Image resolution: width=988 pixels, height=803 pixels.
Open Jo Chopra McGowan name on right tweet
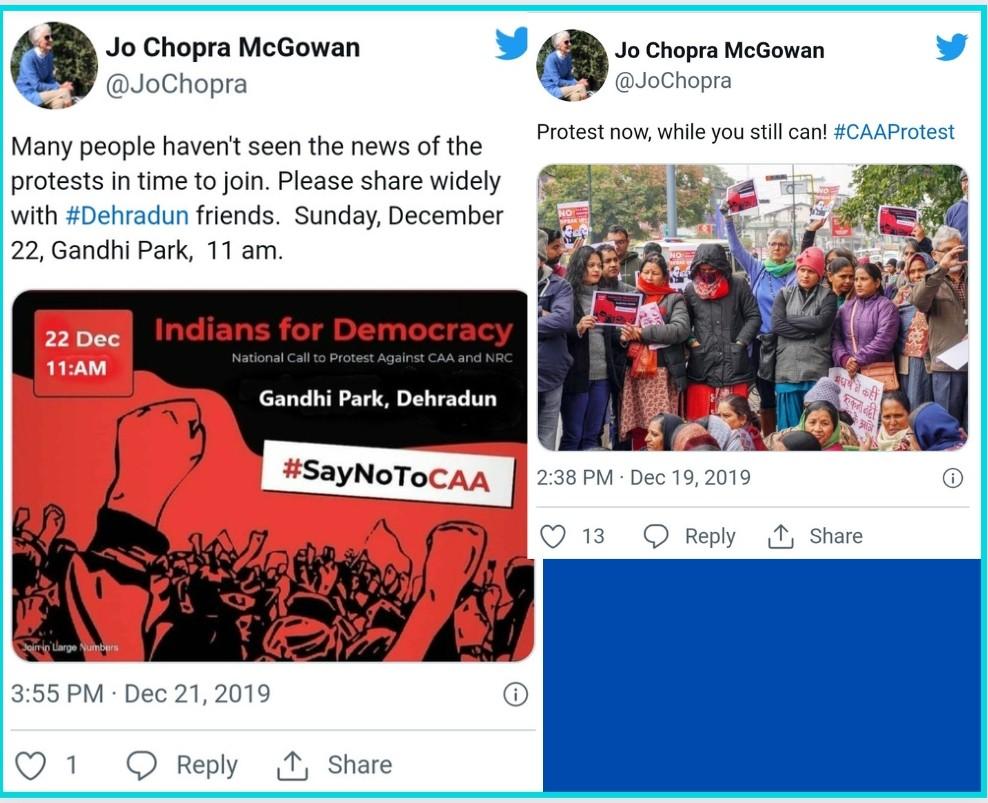[x=719, y=50]
